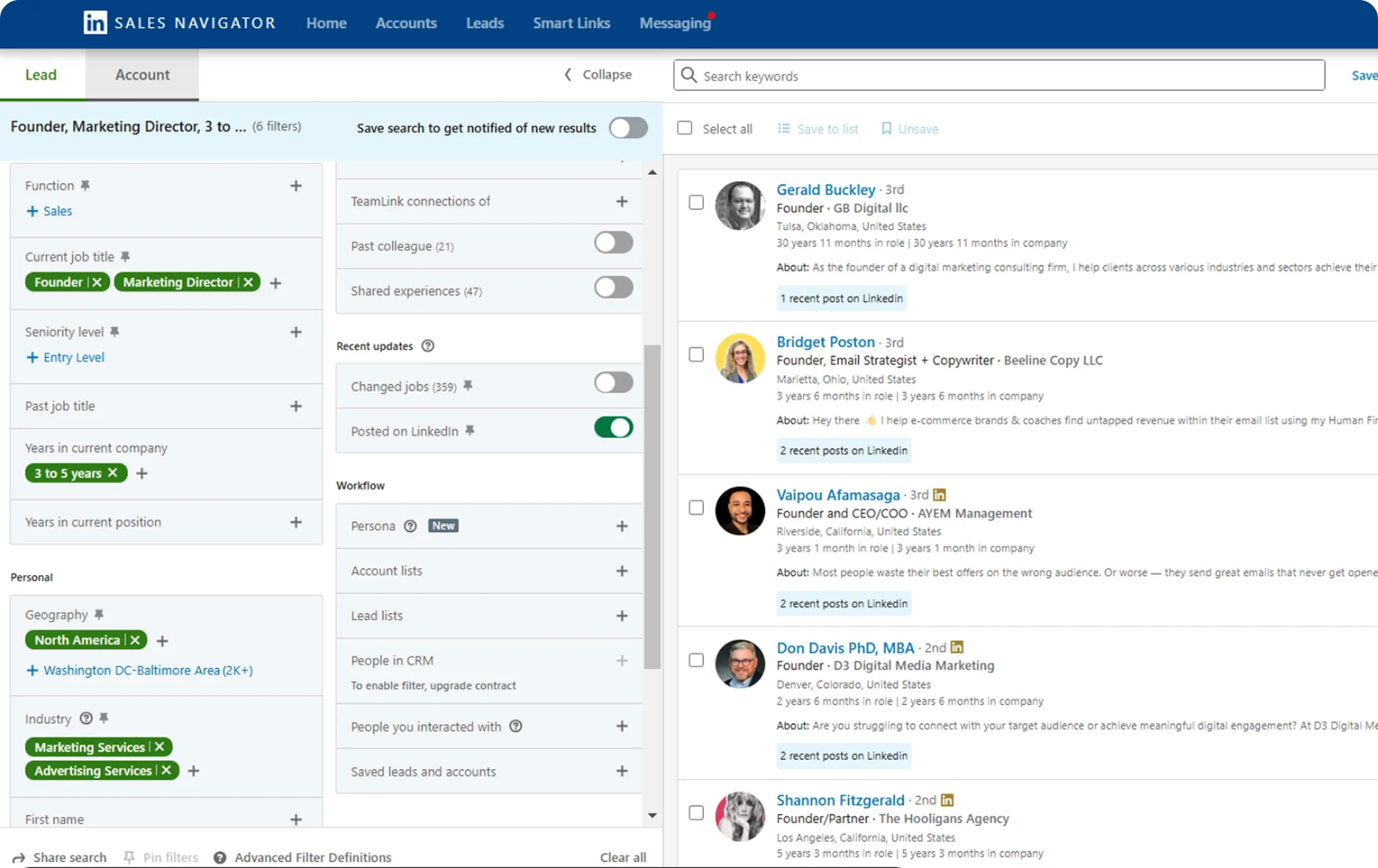Open the Industry help question-mark icon
Image resolution: width=1378 pixels, height=868 pixels.
click(x=86, y=719)
